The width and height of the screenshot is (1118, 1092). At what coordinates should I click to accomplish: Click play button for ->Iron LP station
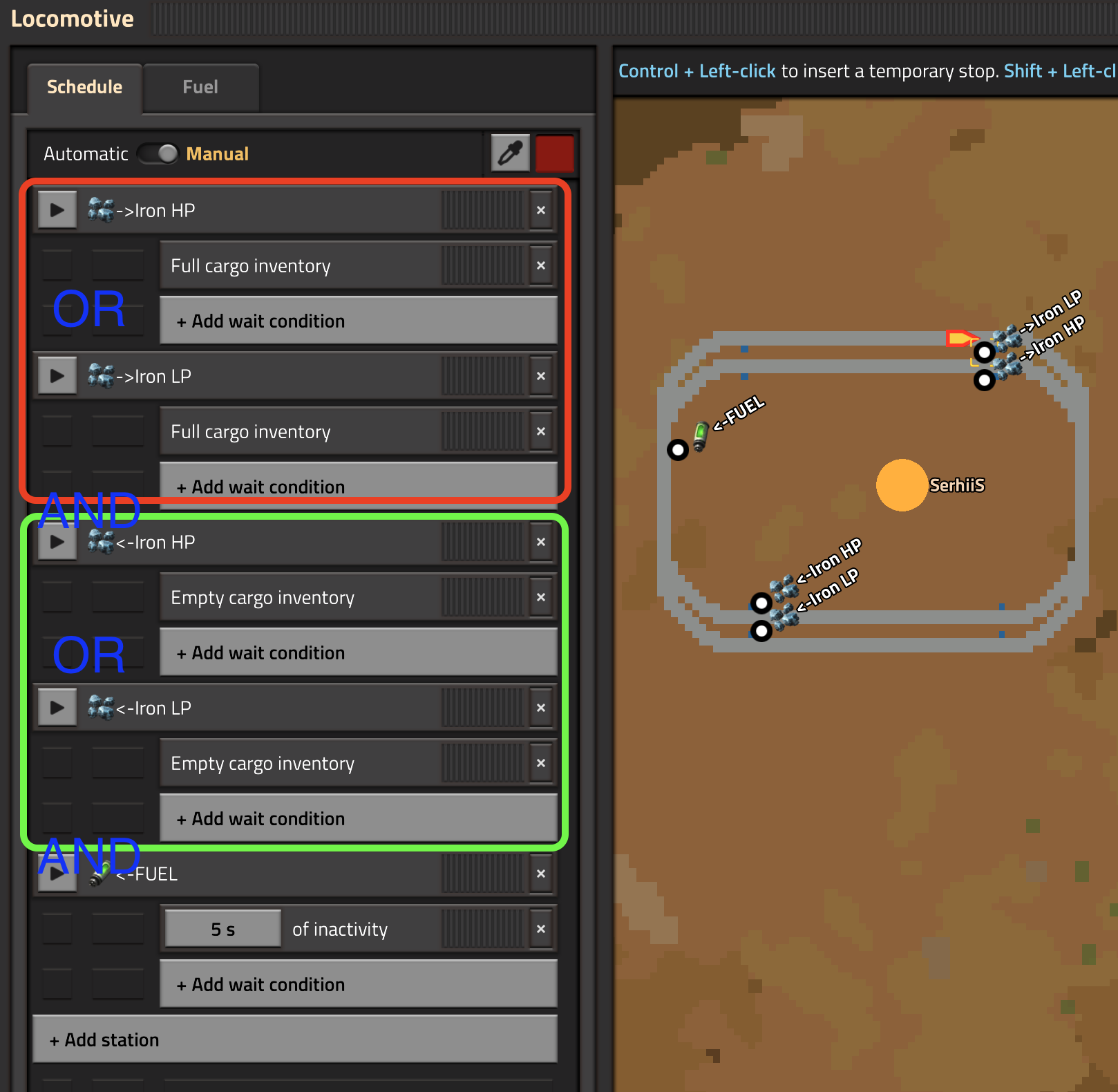pos(57,376)
